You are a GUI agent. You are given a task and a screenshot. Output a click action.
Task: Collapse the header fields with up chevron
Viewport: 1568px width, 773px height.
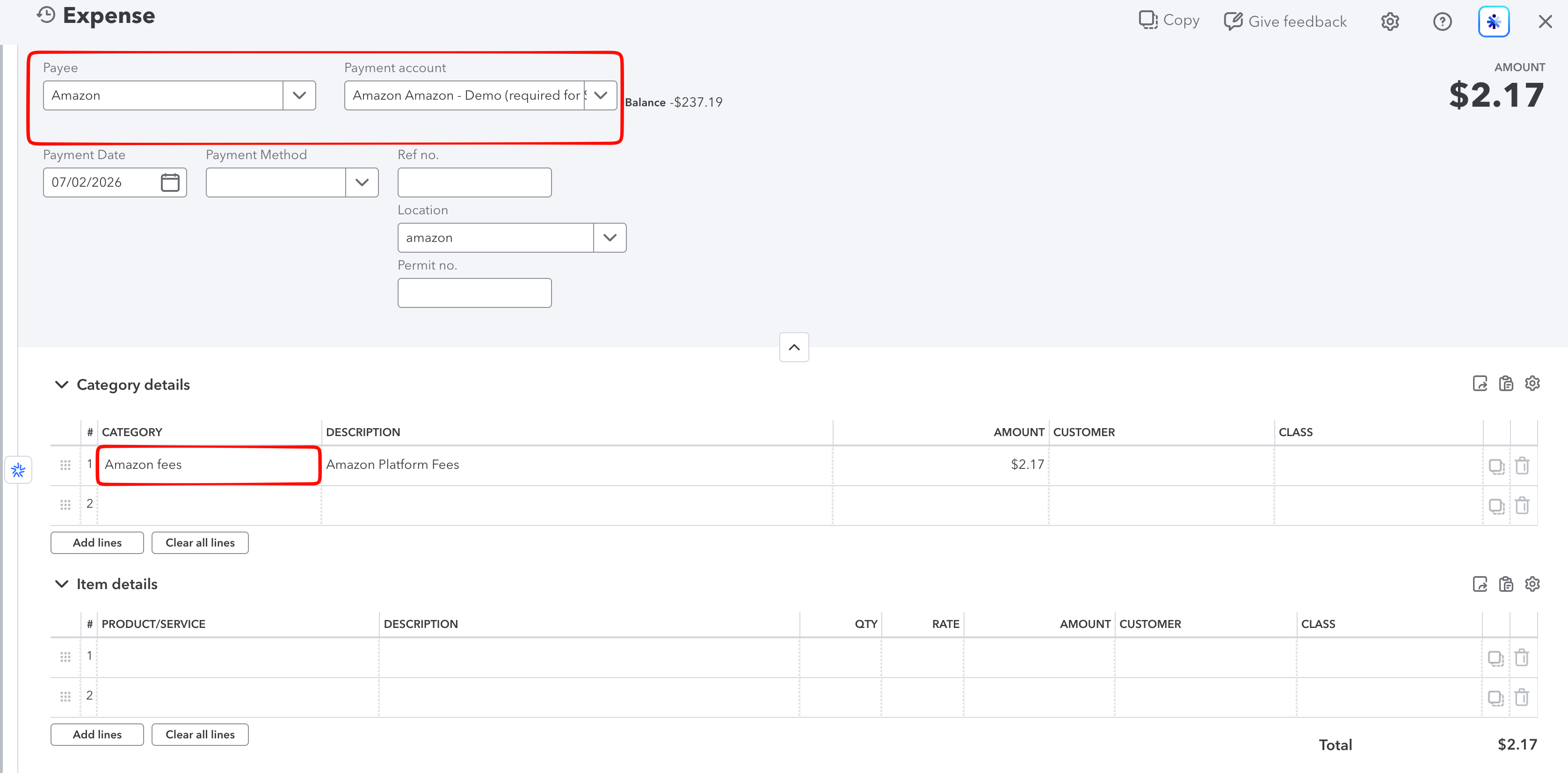794,348
